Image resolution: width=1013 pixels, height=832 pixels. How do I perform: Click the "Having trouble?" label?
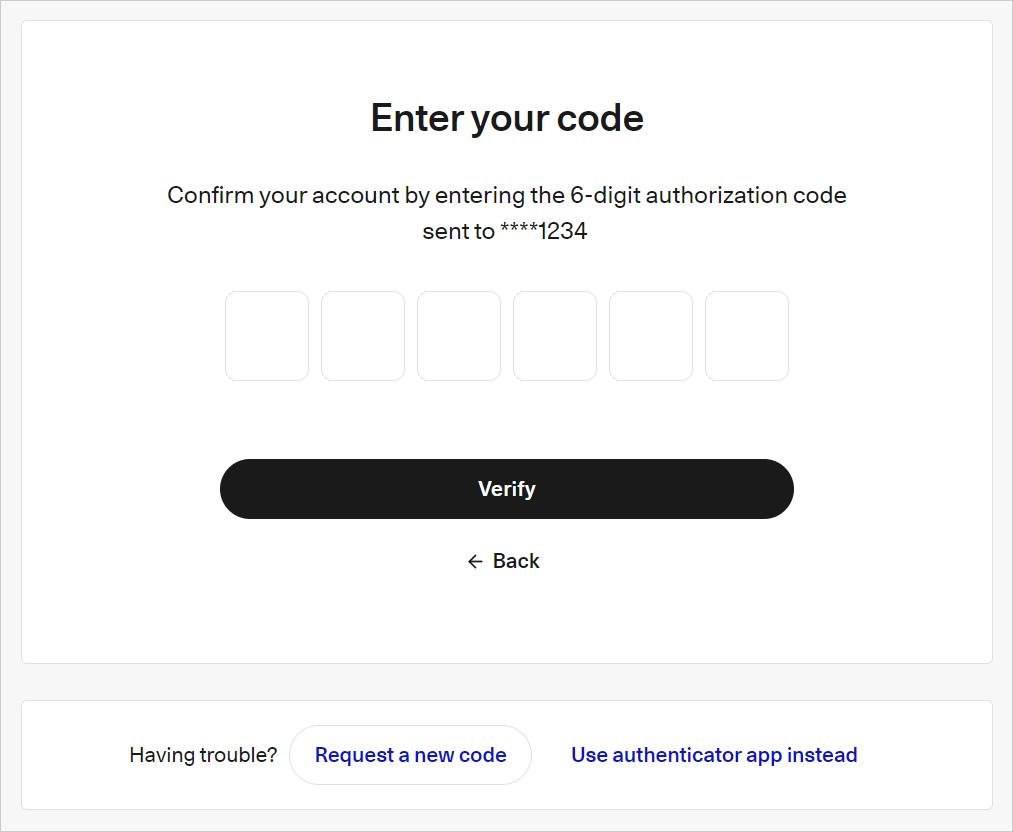click(203, 755)
